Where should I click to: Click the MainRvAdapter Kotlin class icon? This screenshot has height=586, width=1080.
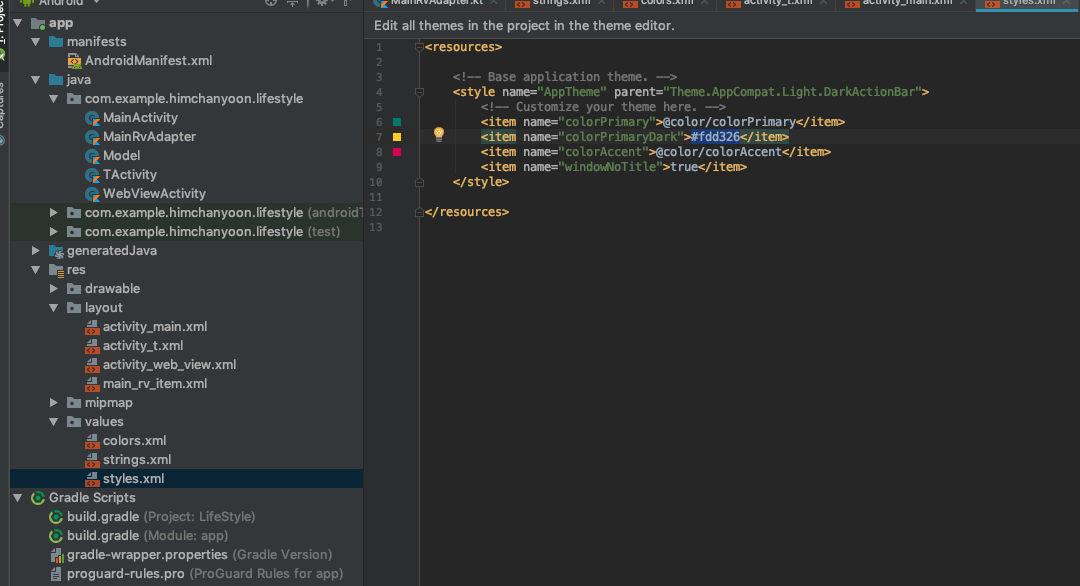[x=92, y=137]
